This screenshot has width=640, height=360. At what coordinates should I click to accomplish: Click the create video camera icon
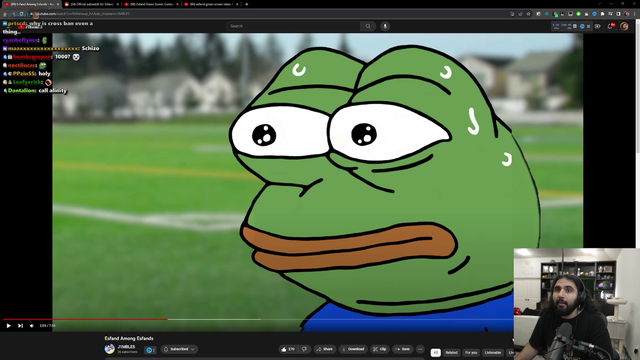click(598, 26)
